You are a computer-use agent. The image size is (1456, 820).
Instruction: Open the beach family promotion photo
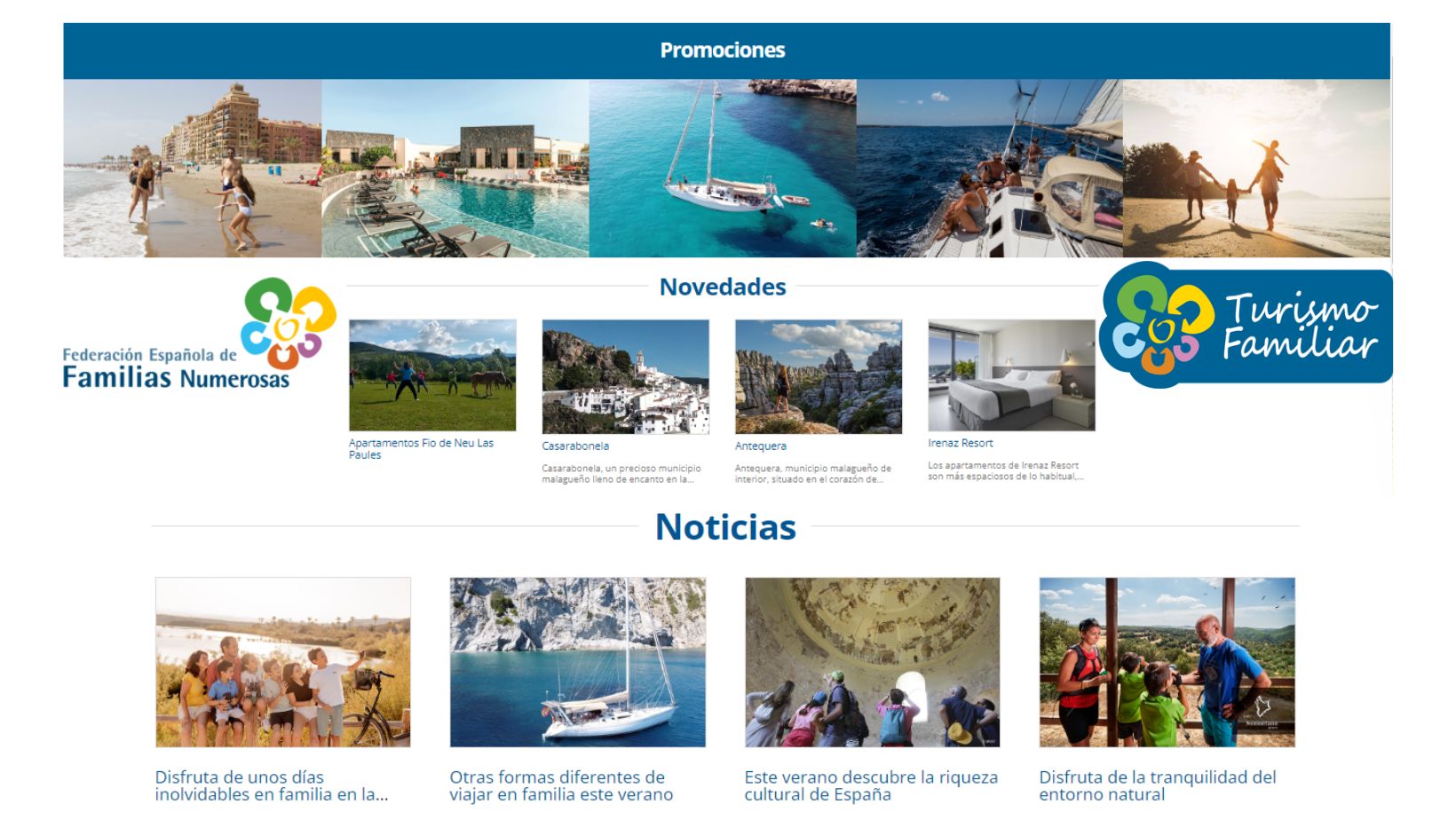tap(193, 169)
